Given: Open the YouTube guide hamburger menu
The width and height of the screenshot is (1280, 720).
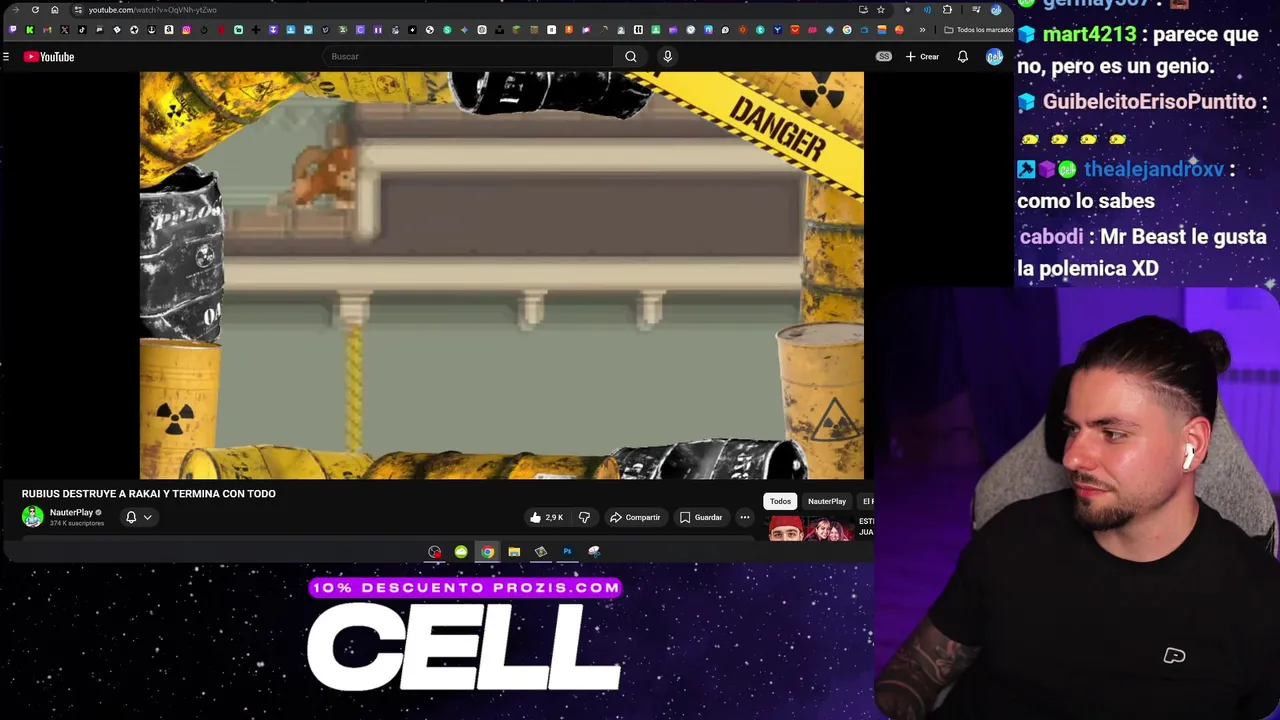Looking at the screenshot, I should coord(6,57).
